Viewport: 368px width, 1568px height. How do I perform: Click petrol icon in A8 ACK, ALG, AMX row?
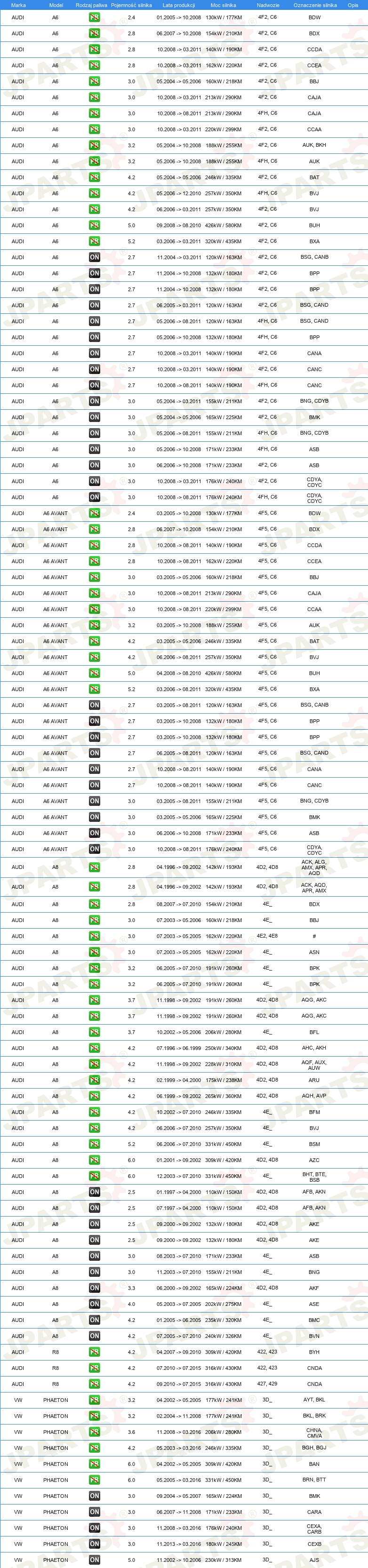coord(95,868)
